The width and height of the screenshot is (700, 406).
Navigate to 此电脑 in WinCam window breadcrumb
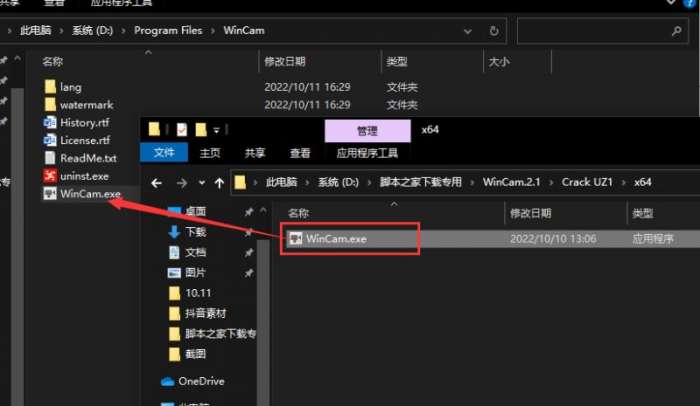tap(35, 30)
